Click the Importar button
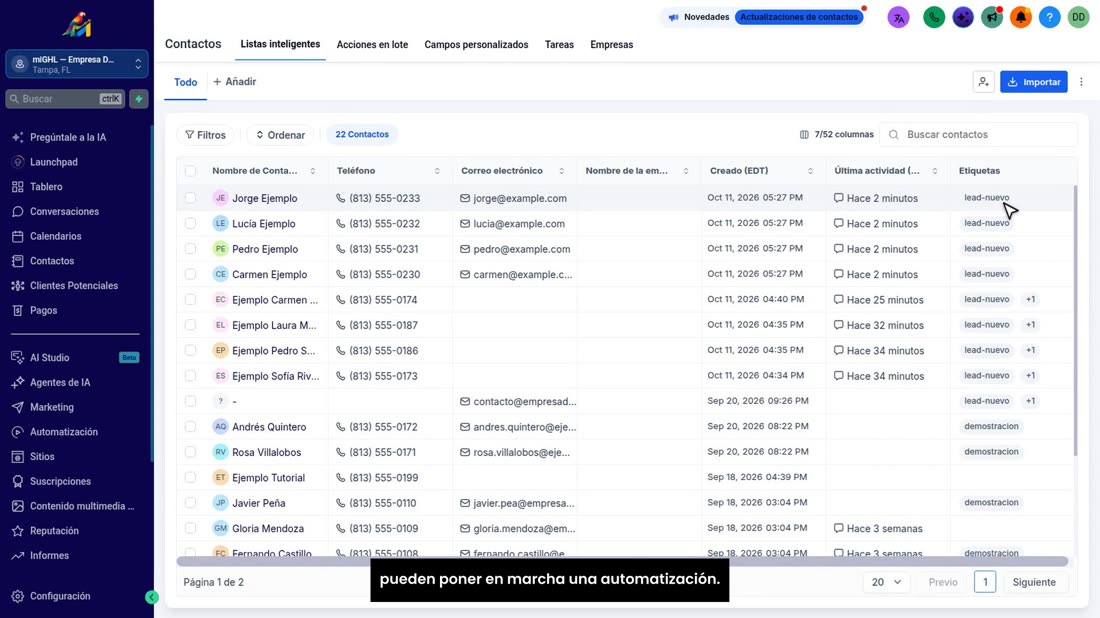Viewport: 1100px width, 618px height. click(1033, 82)
